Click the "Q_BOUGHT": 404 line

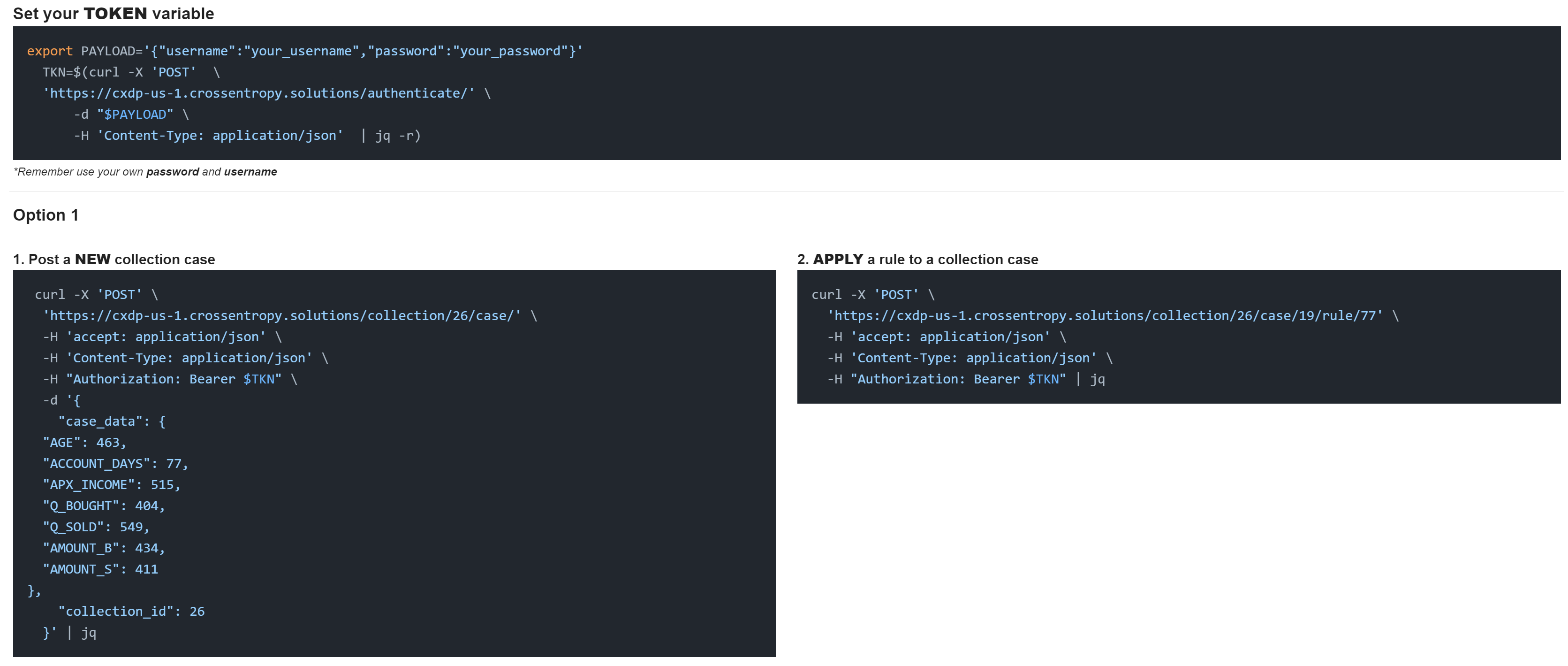(x=104, y=506)
